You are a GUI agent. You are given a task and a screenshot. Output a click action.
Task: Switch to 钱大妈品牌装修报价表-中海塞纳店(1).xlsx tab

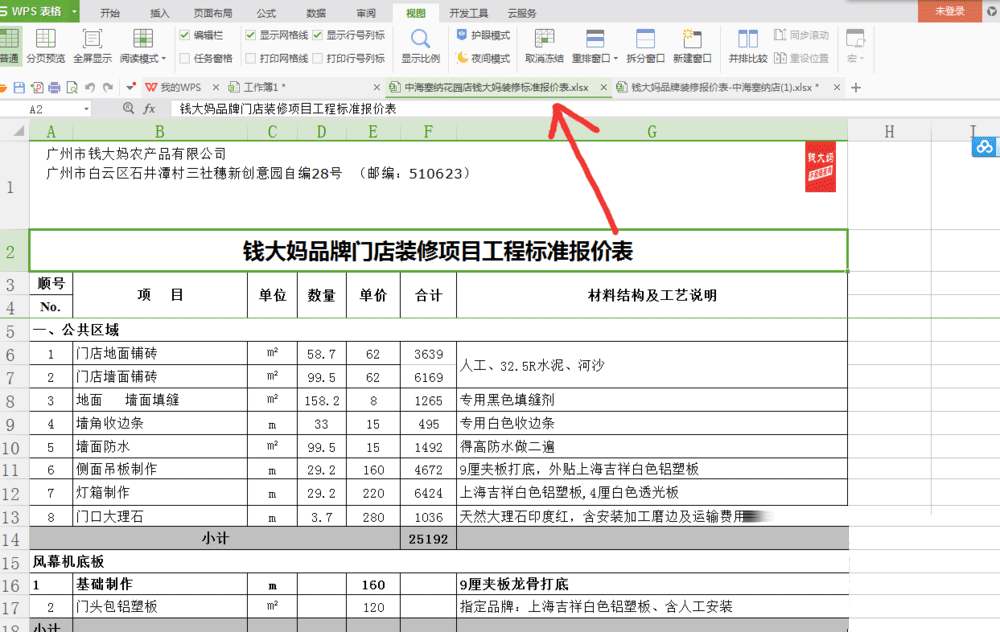click(724, 87)
